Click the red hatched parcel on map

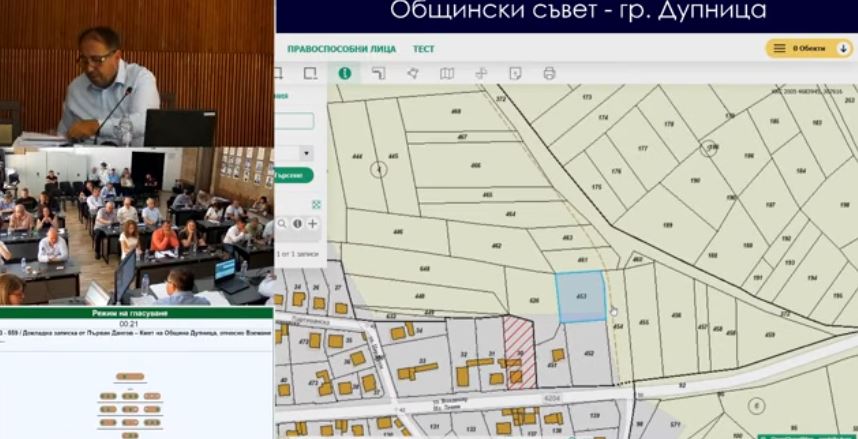[x=519, y=353]
